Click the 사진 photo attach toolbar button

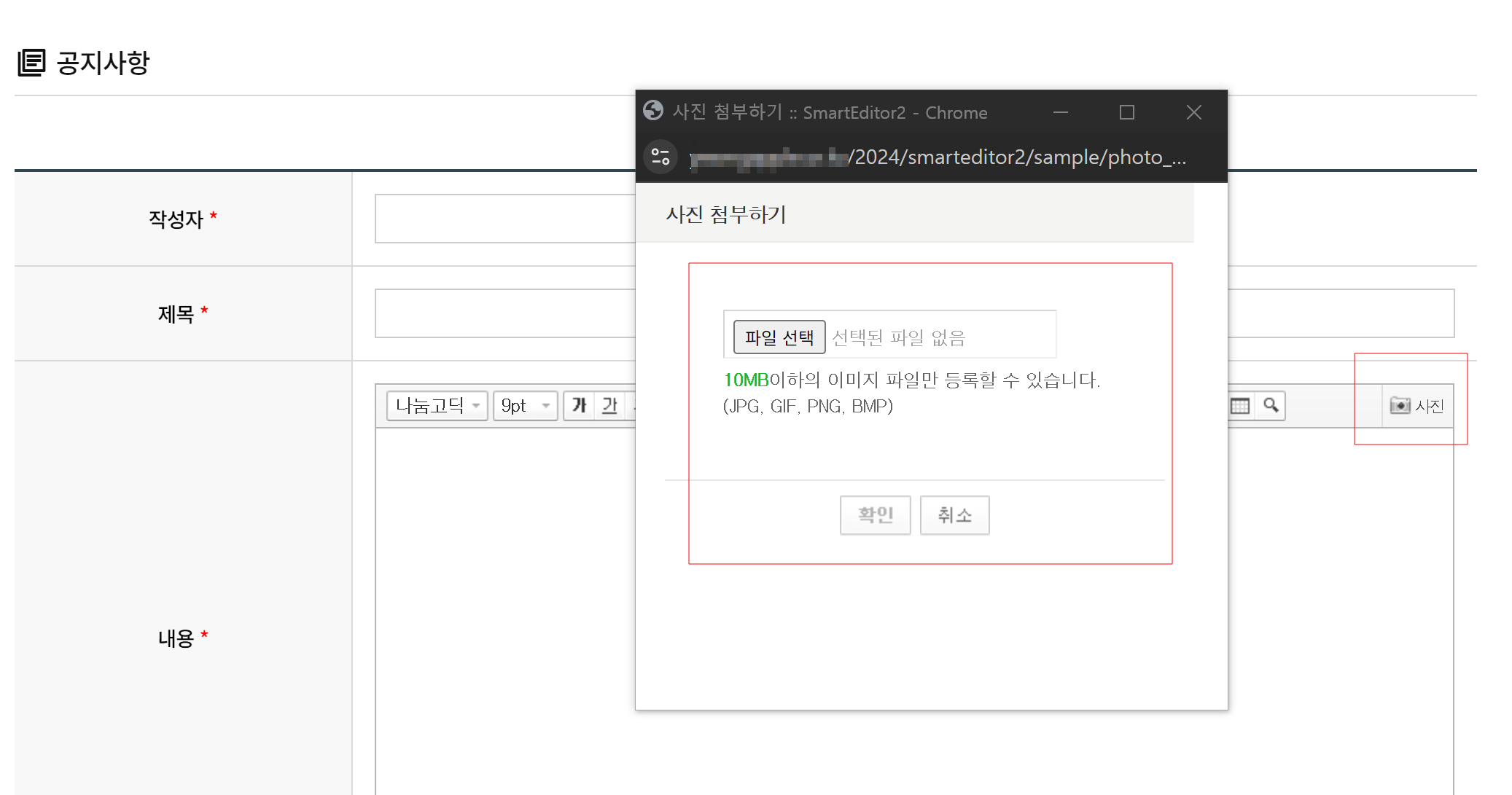pyautogui.click(x=1416, y=406)
